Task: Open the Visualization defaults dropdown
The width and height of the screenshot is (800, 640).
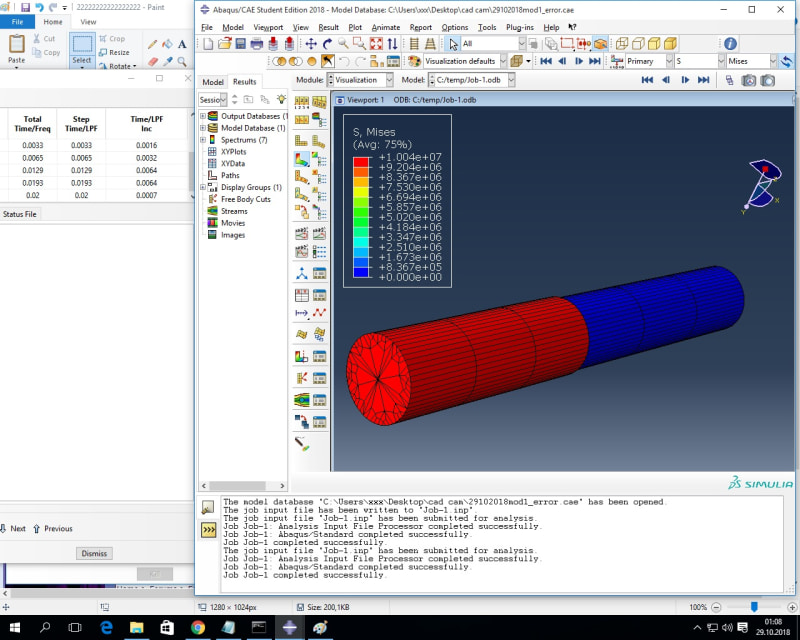Action: click(x=503, y=61)
